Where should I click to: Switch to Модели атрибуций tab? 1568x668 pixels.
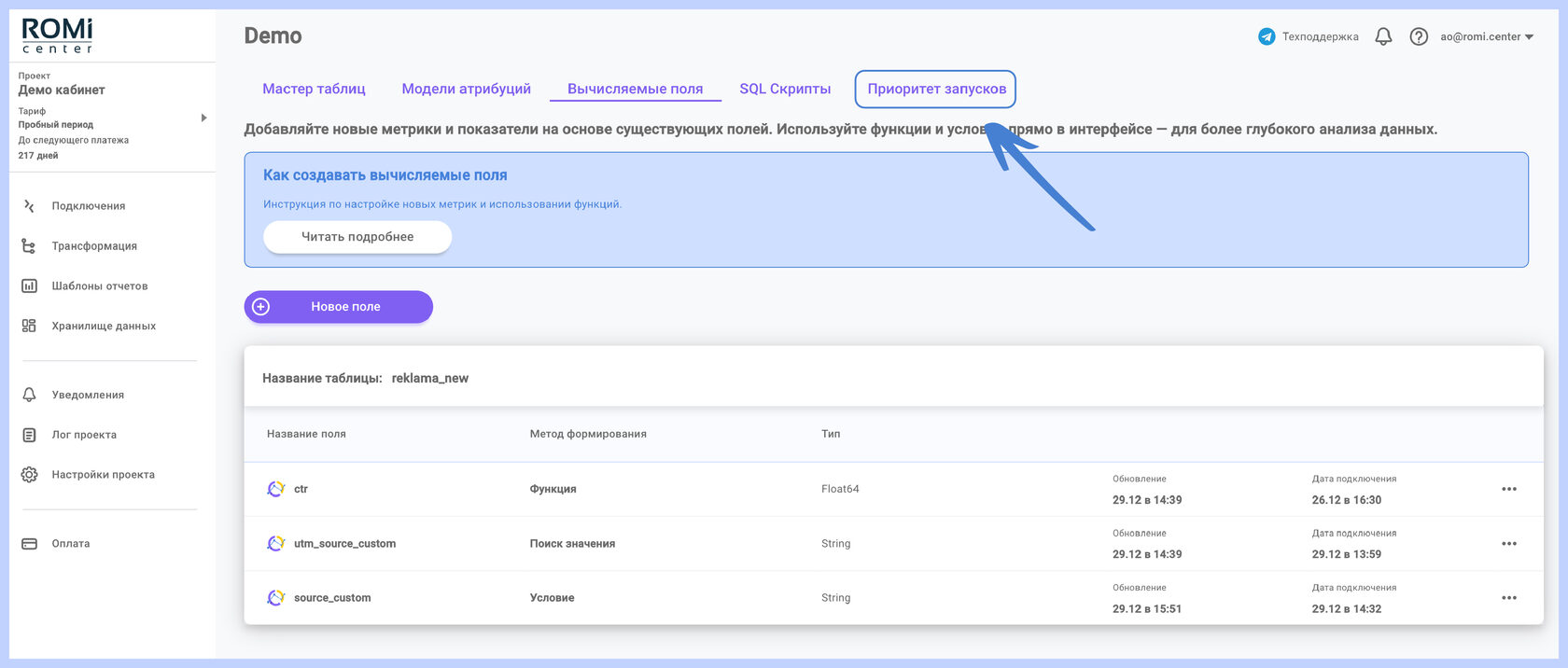(x=466, y=89)
